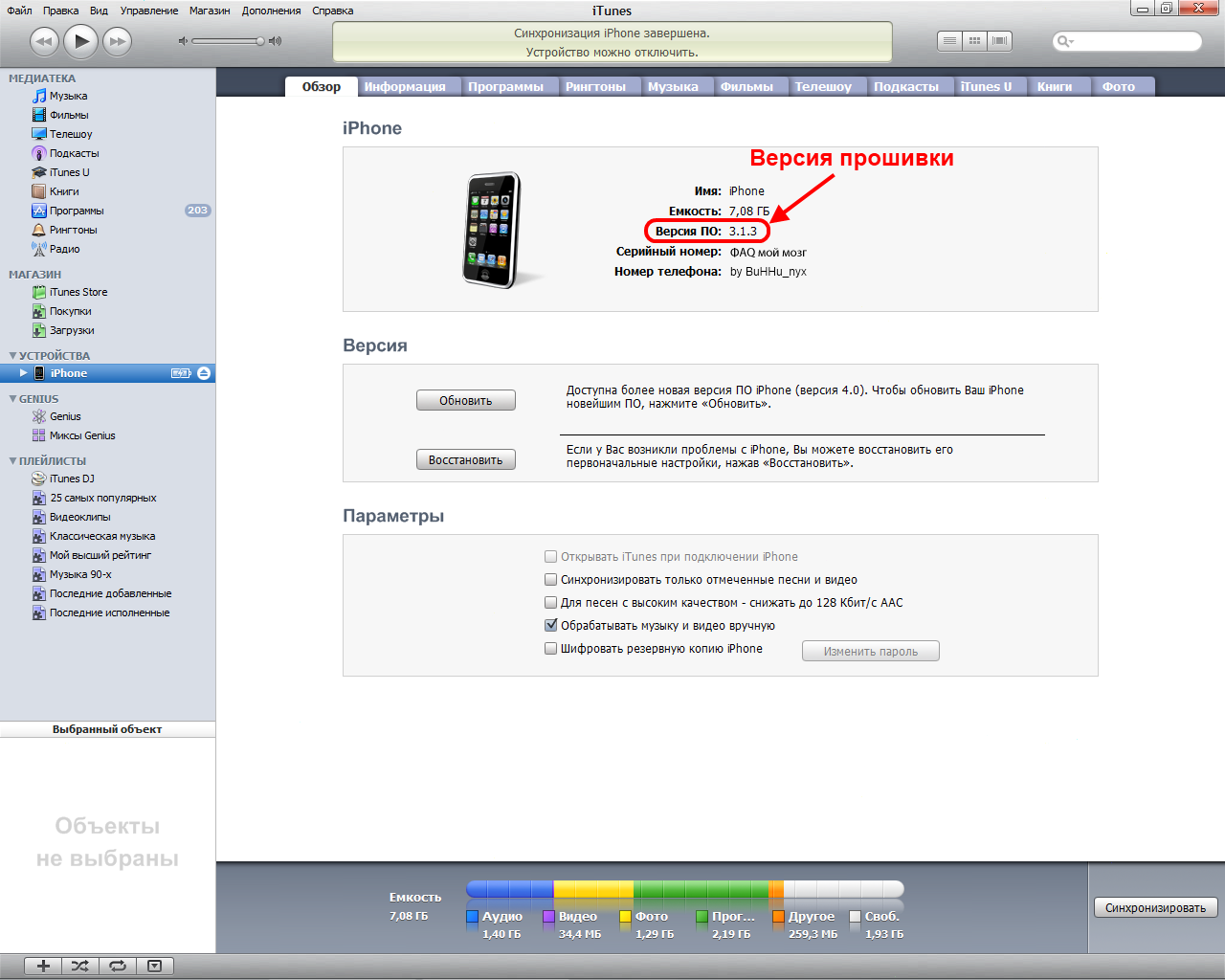Switch to the Информация tab
Image resolution: width=1225 pixels, height=980 pixels.
click(405, 86)
